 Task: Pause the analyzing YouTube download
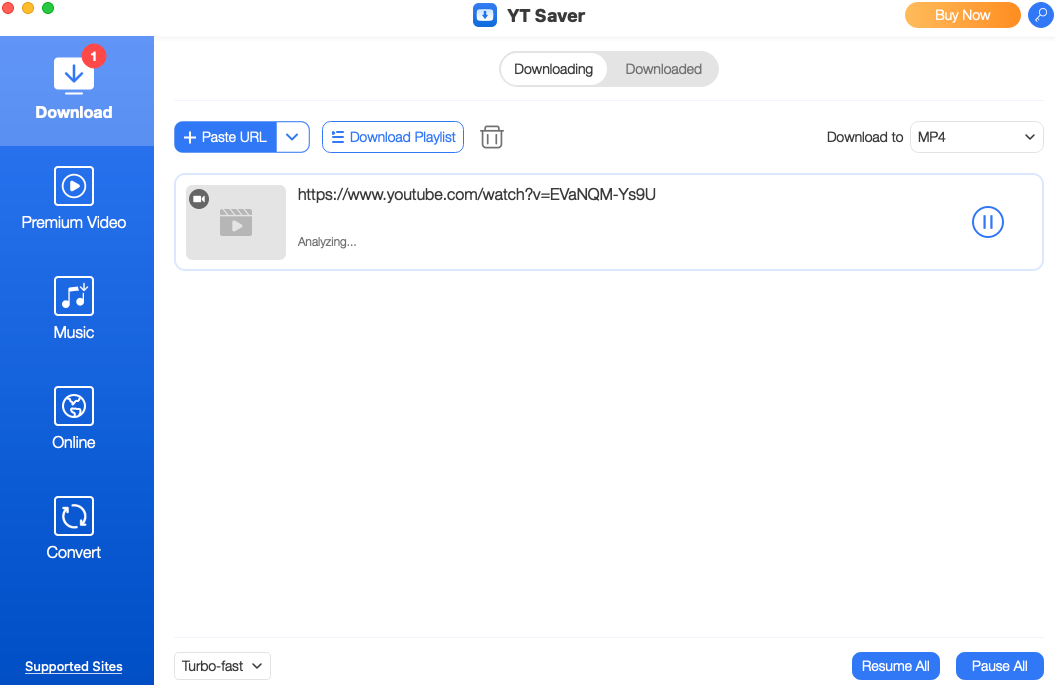[988, 222]
